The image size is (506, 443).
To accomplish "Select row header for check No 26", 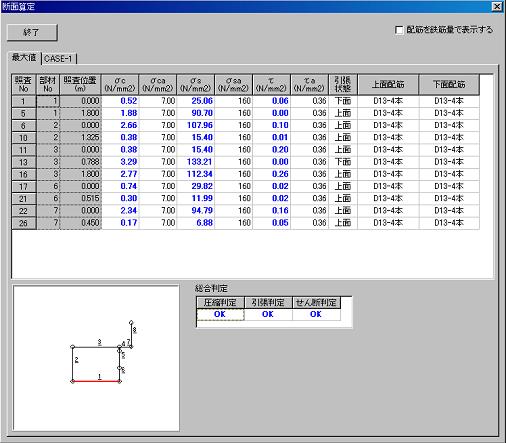I will coord(23,223).
